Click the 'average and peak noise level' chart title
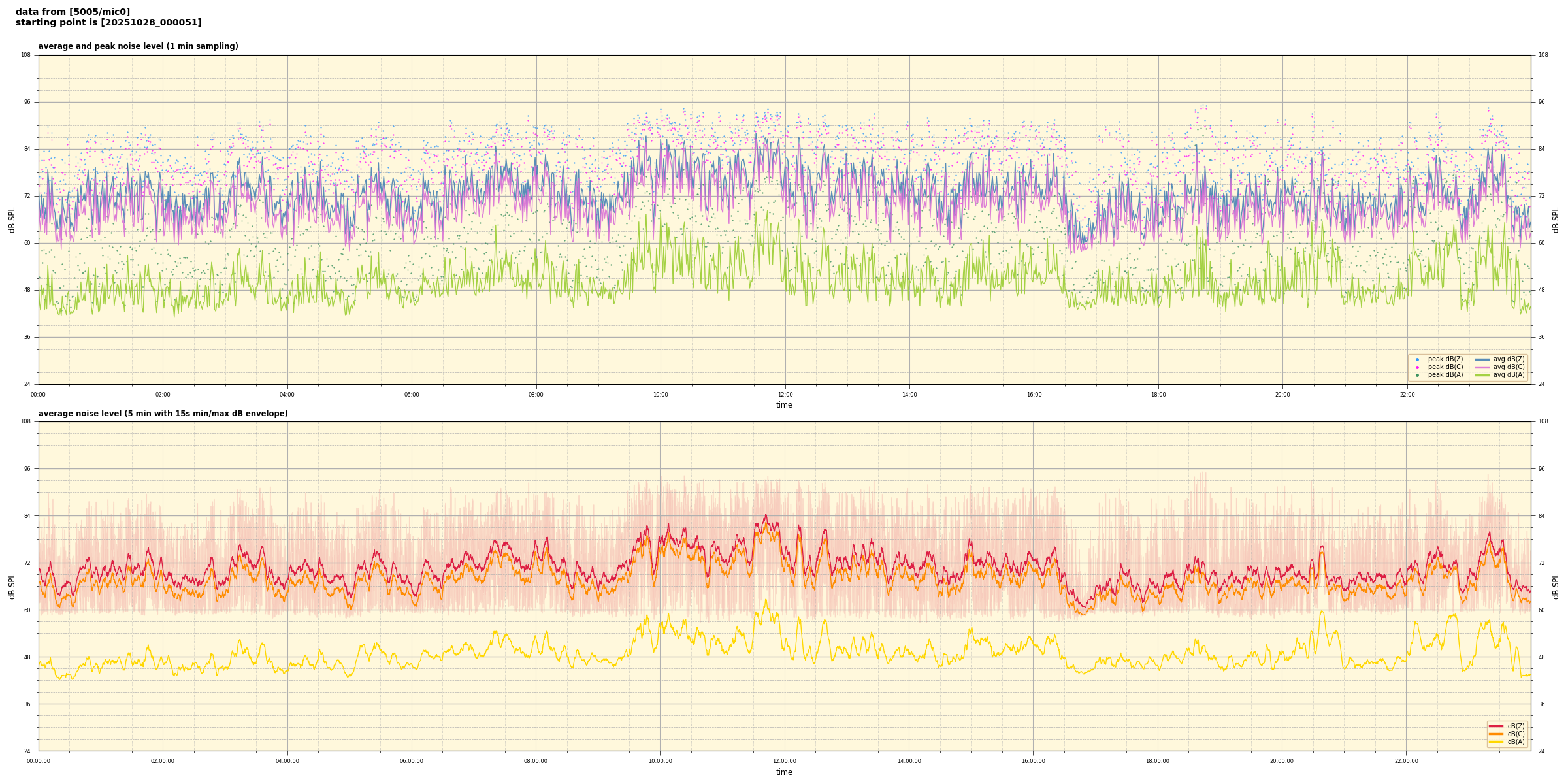 click(x=138, y=46)
